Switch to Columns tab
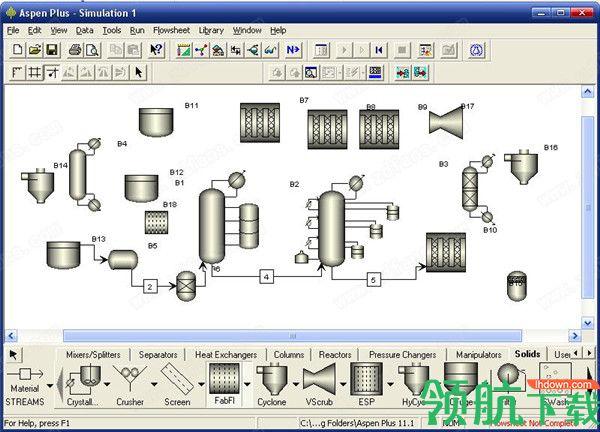Screen dimensions: 600x432 coord(289,355)
